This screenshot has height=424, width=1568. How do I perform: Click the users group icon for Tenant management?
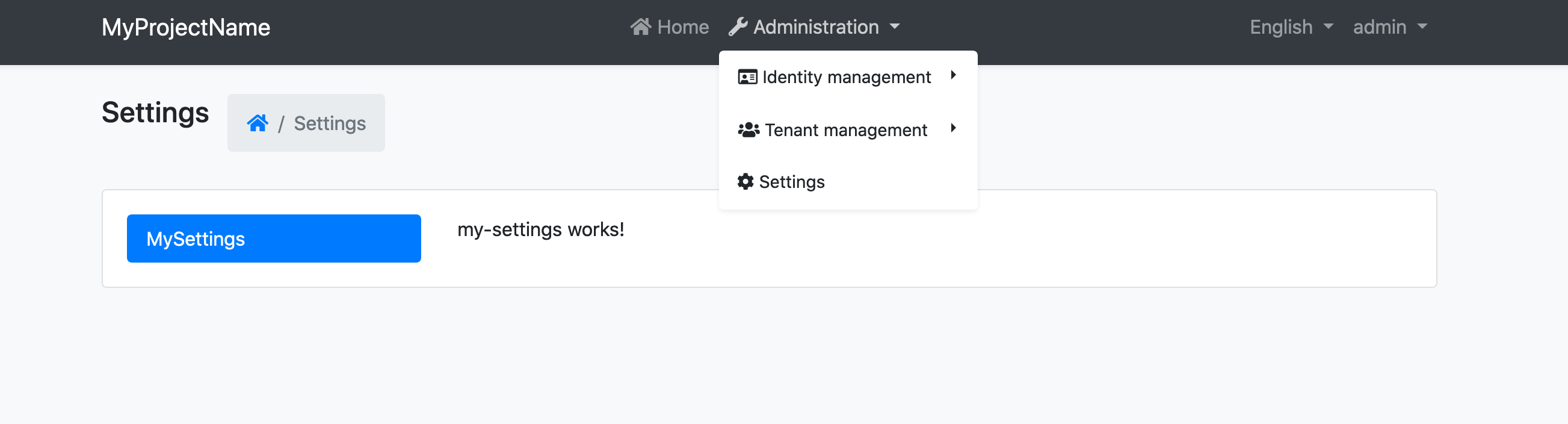coord(748,129)
